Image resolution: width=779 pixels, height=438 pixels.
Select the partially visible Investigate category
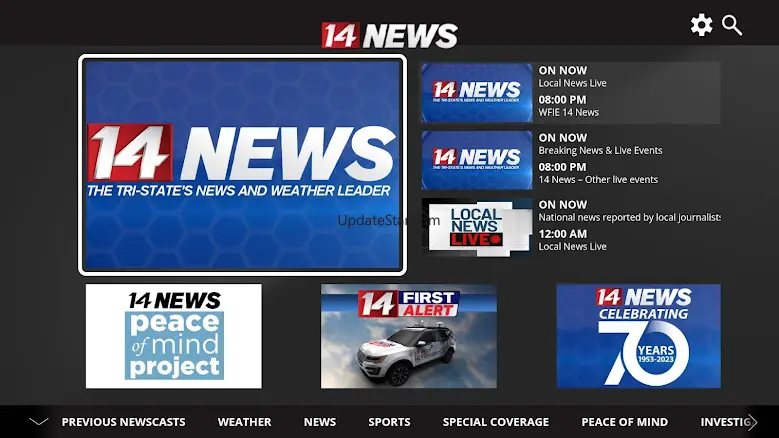[x=723, y=422]
